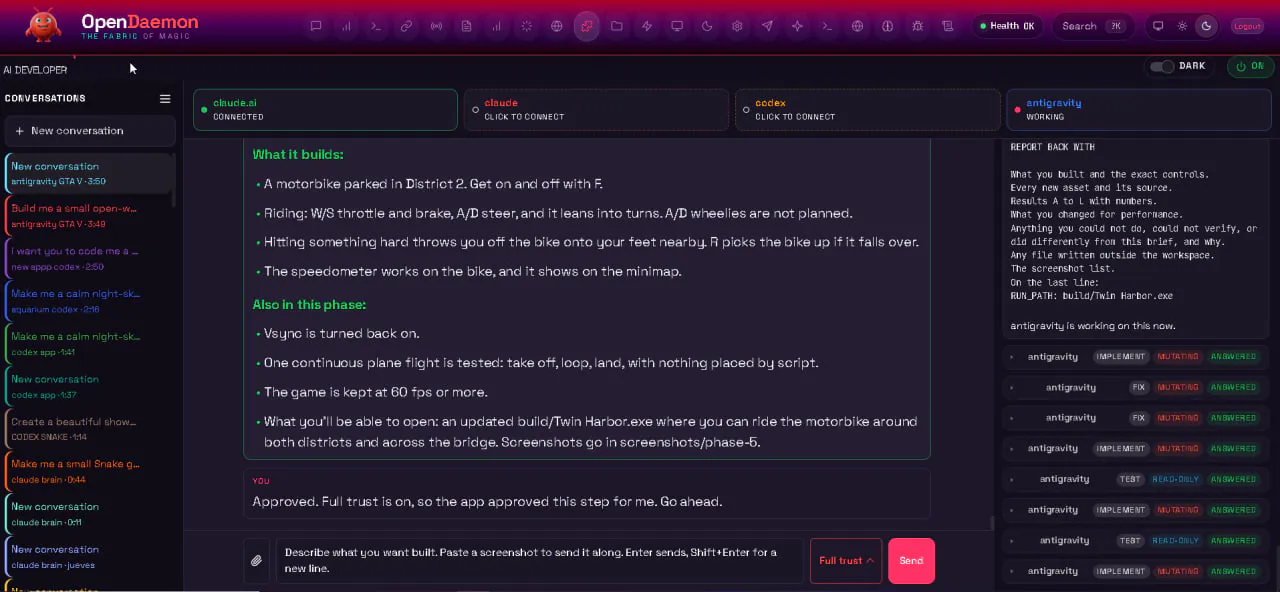The width and height of the screenshot is (1280, 592).
Task: Start a New conversation
Action: [x=90, y=131]
